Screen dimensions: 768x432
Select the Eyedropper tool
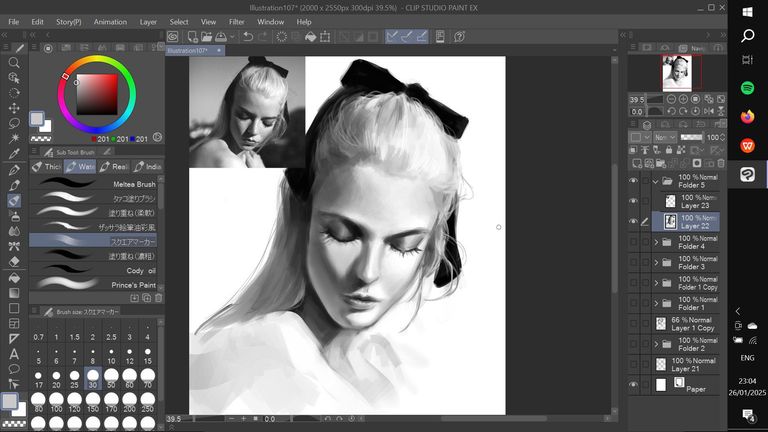coord(14,154)
